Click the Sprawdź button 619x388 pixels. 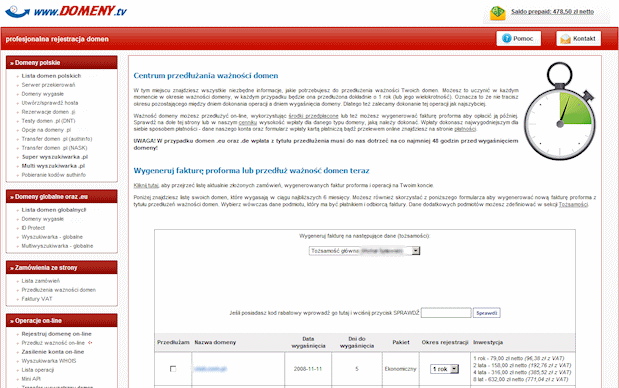[x=486, y=313]
